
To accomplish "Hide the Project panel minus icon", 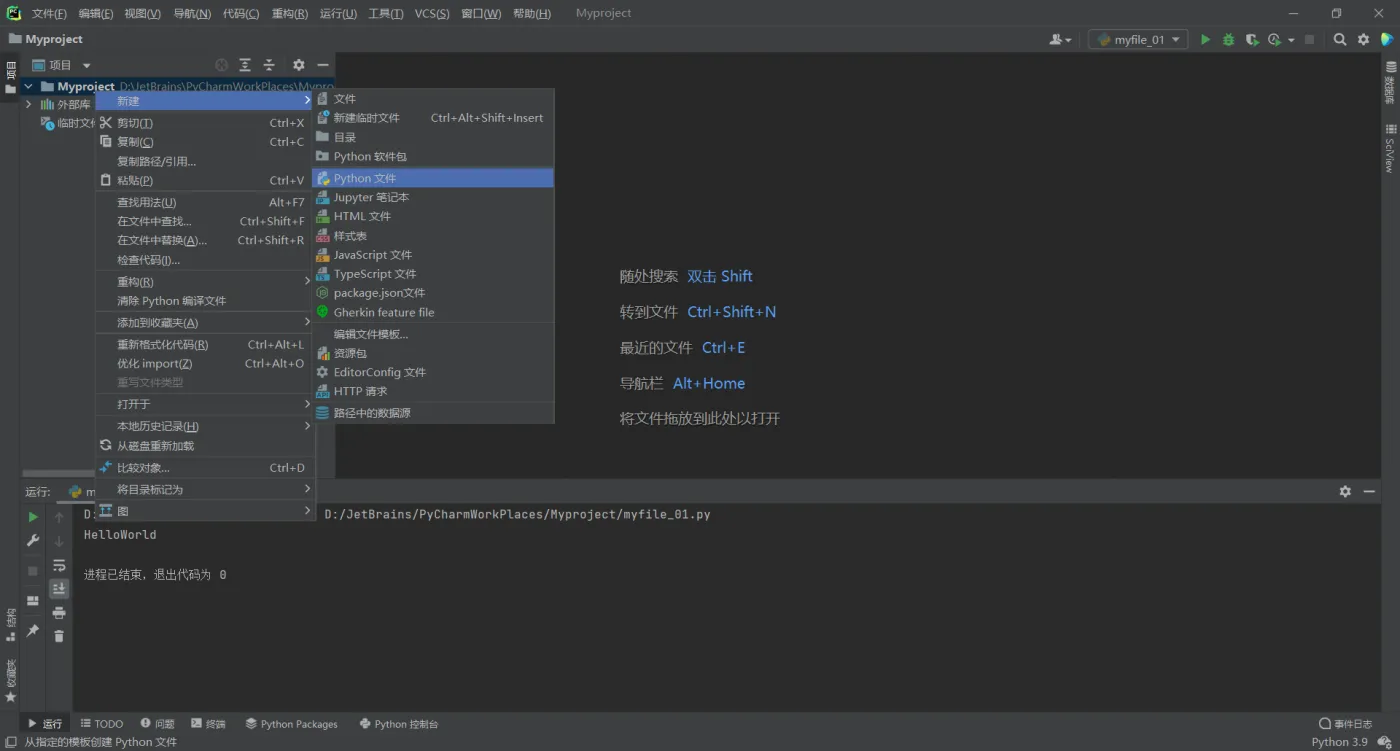I will [323, 65].
